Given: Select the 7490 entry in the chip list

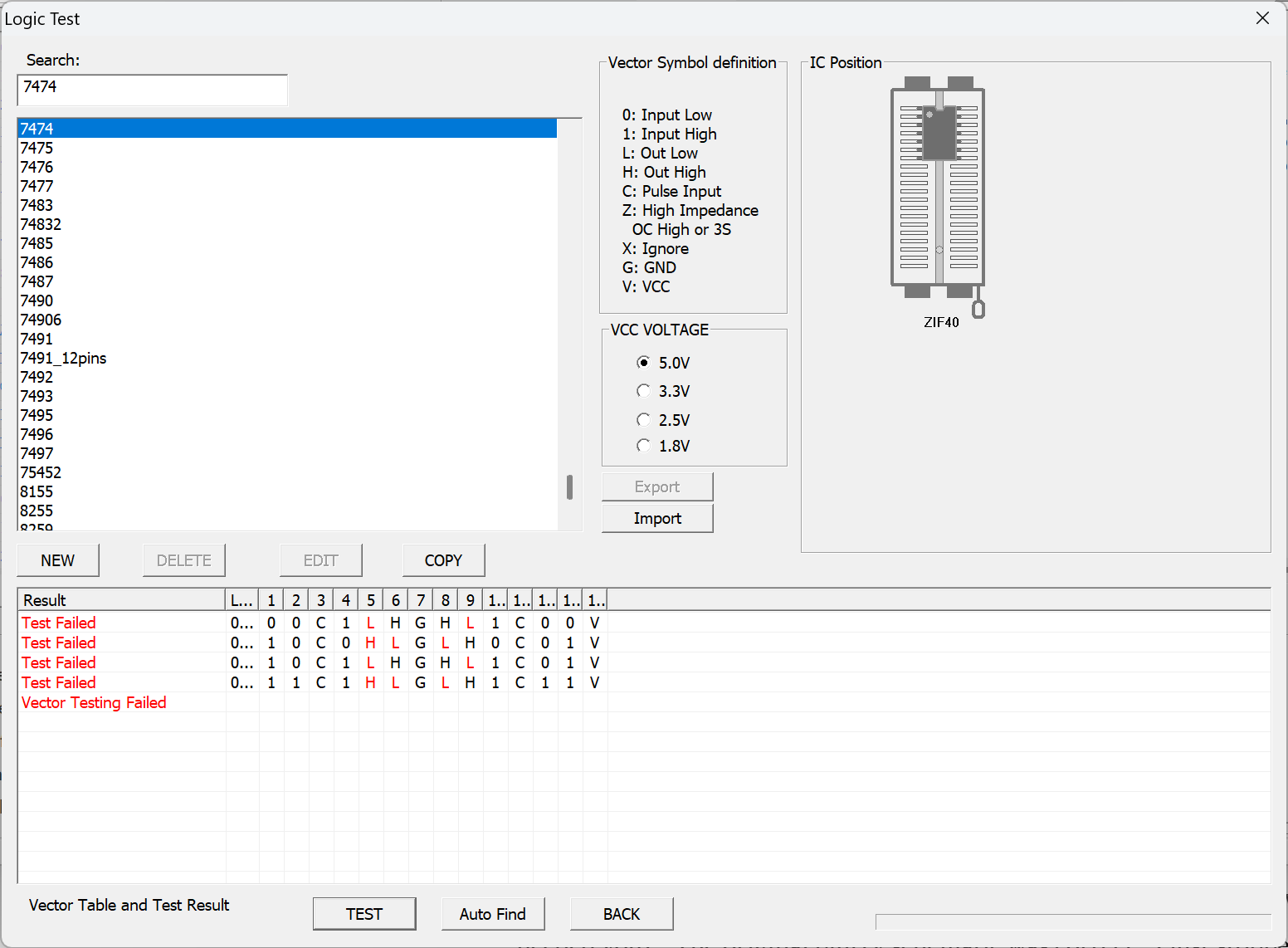Looking at the screenshot, I should tap(37, 301).
